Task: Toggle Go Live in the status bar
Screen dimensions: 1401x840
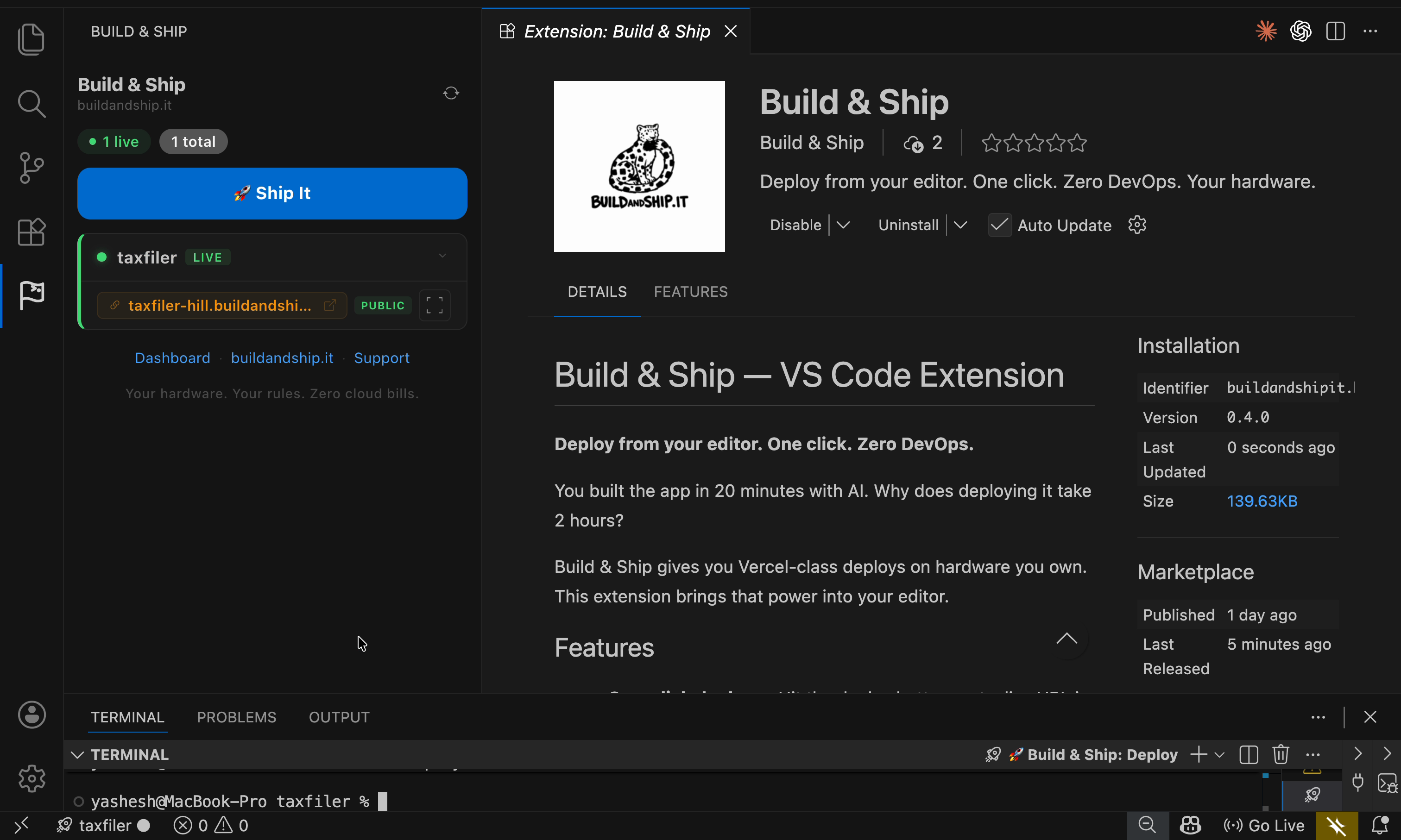Action: [1263, 825]
